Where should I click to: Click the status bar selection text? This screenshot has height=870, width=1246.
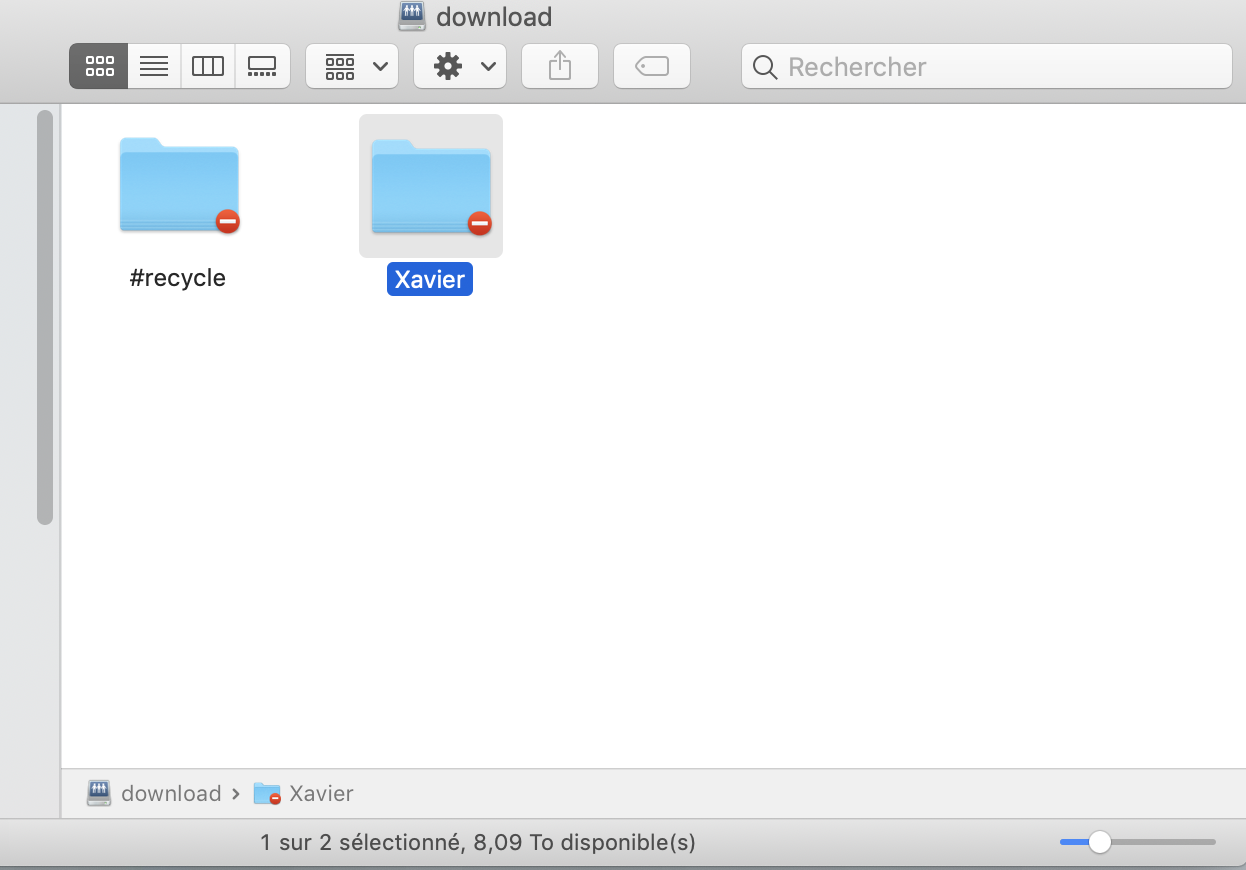pos(478,842)
